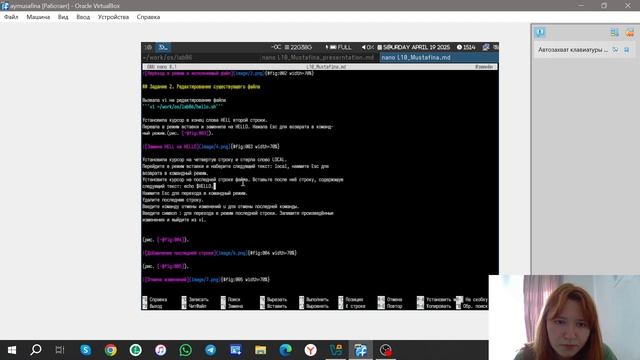Launch Microsoft Edge from the taskbar
Viewport: 640px width, 360px height.
(286, 350)
